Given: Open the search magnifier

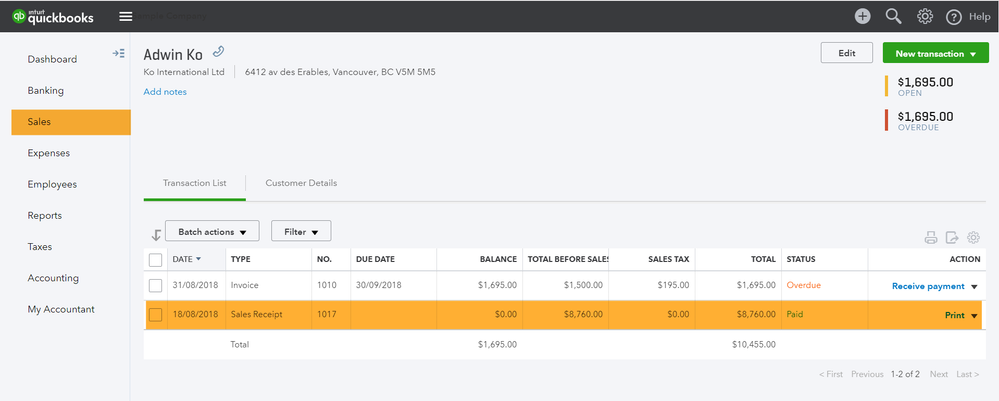Looking at the screenshot, I should click(x=893, y=17).
